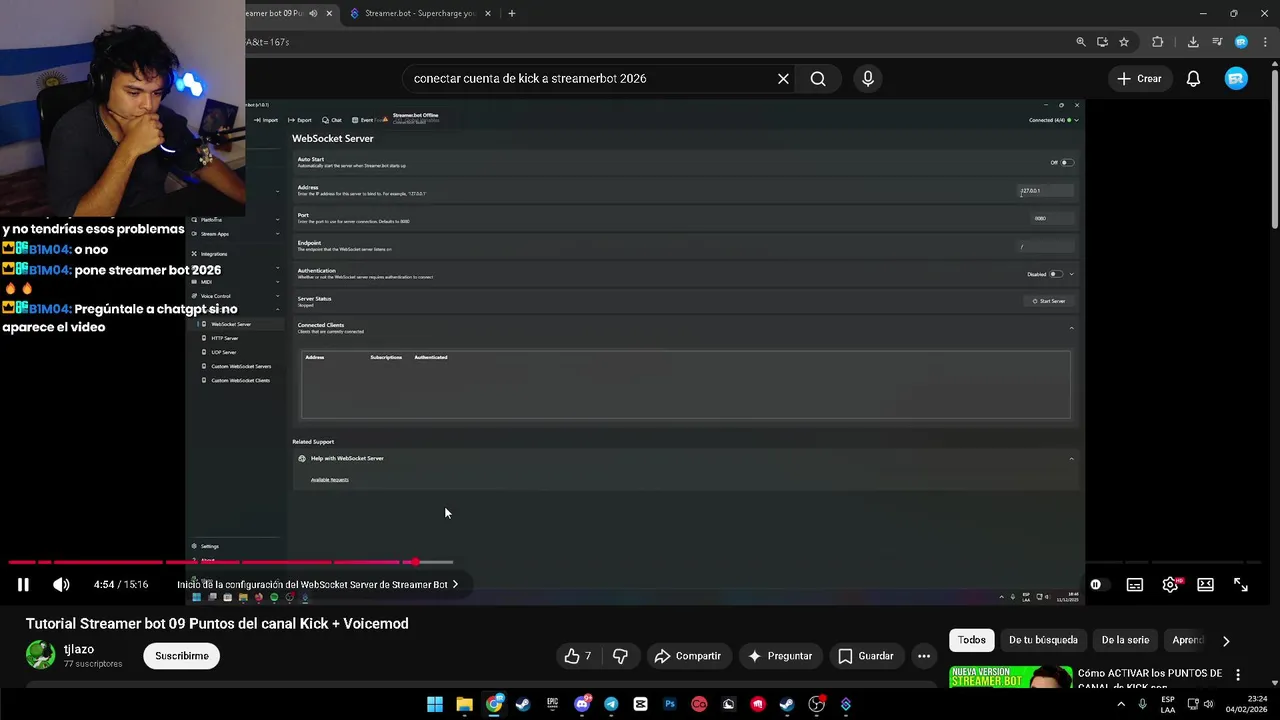Open the Export menu item
The height and width of the screenshot is (720, 1280).
pos(299,120)
